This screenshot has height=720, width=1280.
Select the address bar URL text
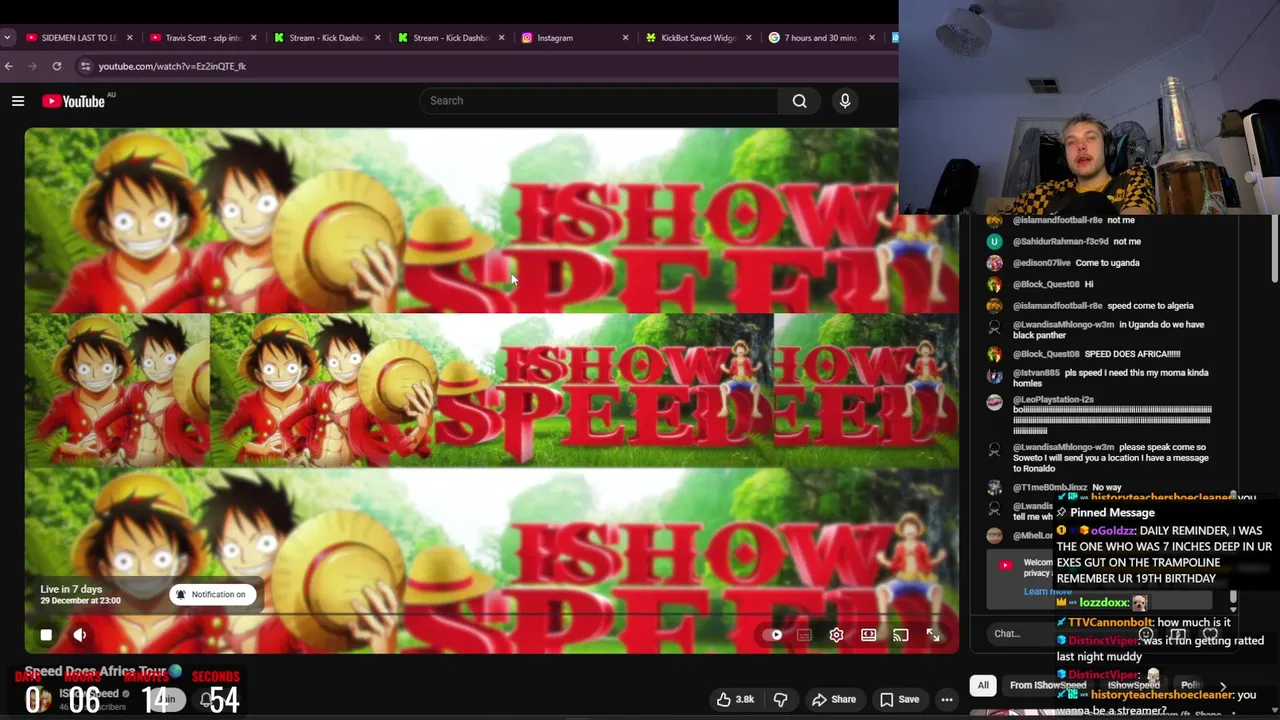[x=172, y=66]
